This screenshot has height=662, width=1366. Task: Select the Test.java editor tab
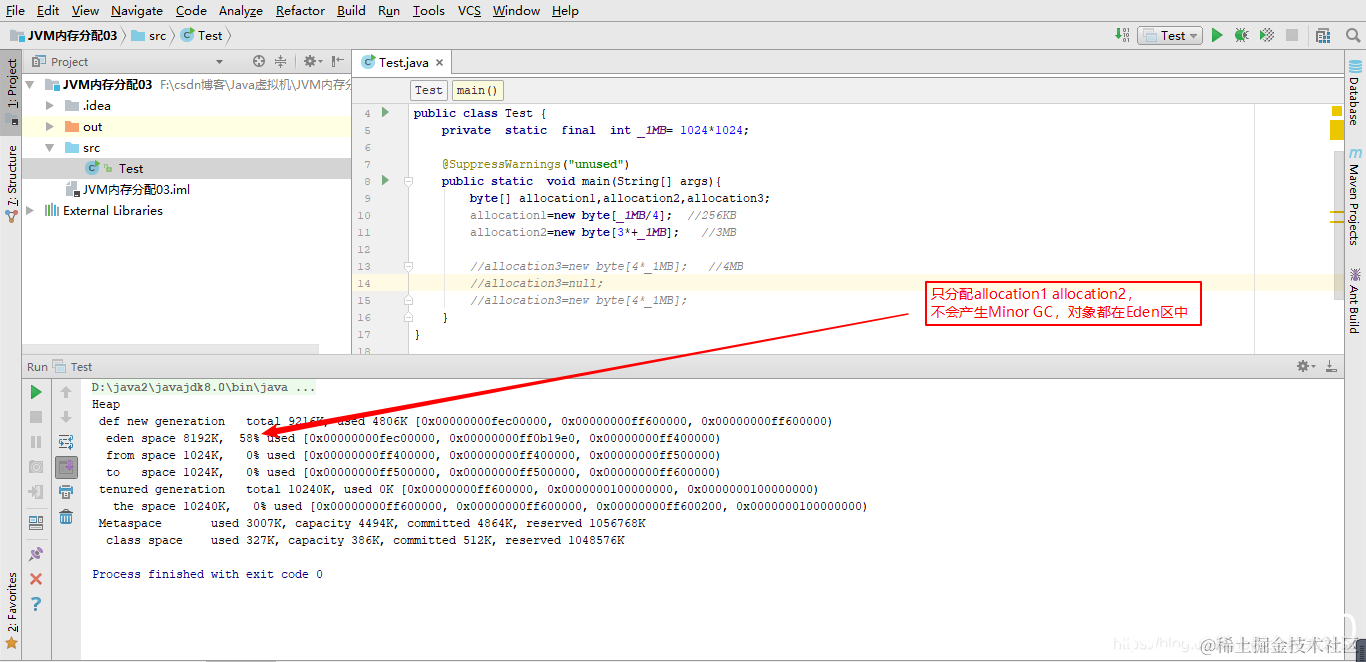403,62
